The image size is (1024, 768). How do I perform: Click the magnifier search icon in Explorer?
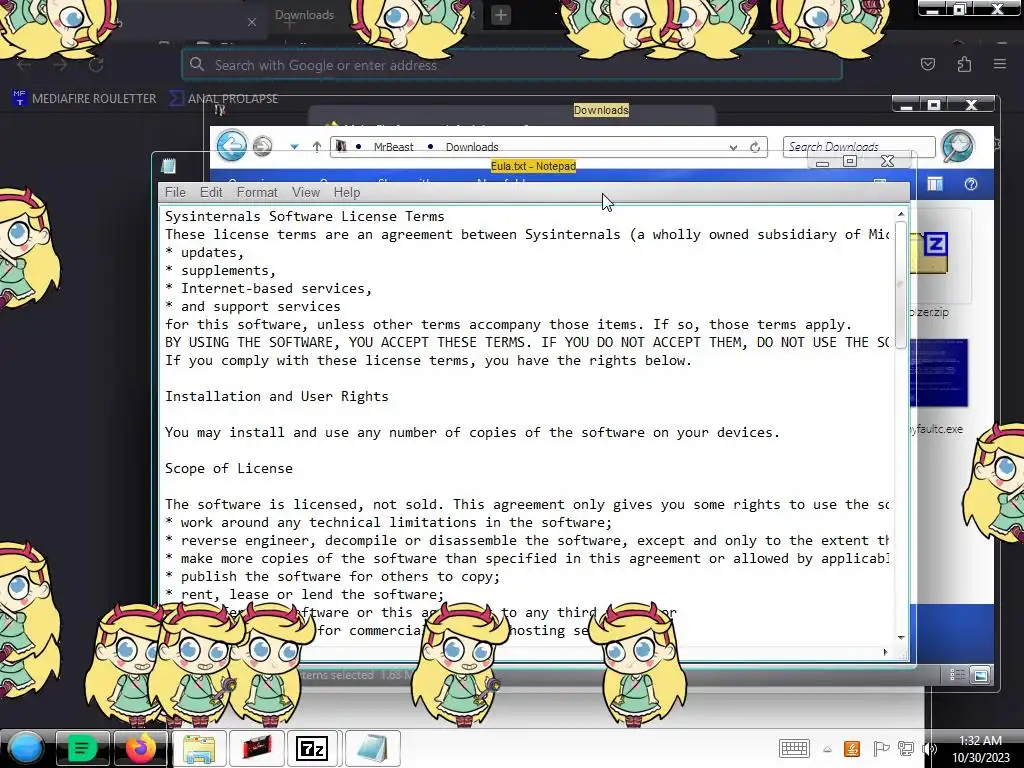coord(958,146)
